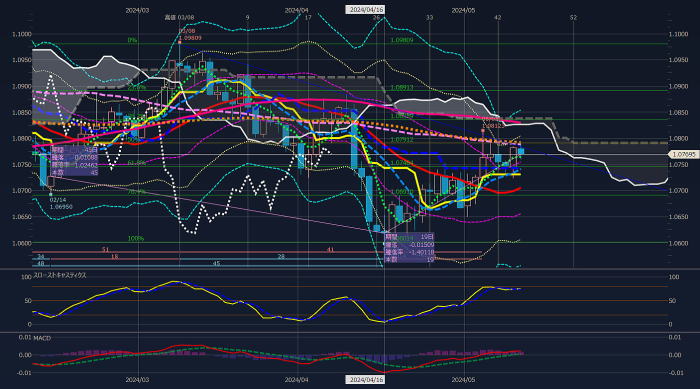Click the 100% Fibonacci retracement label
The height and width of the screenshot is (389, 700).
pyautogui.click(x=136, y=238)
